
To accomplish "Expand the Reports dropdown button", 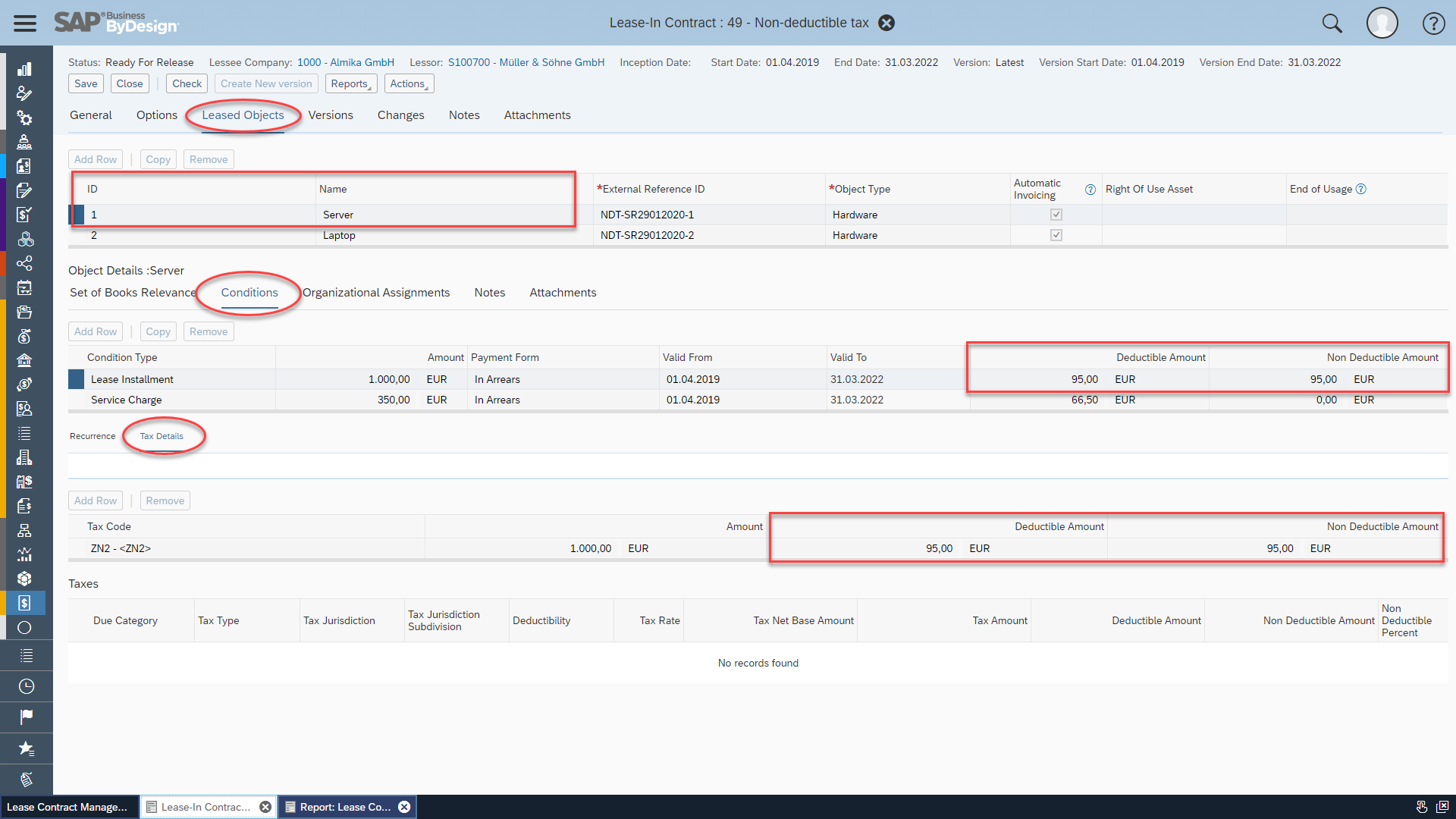I will (351, 83).
